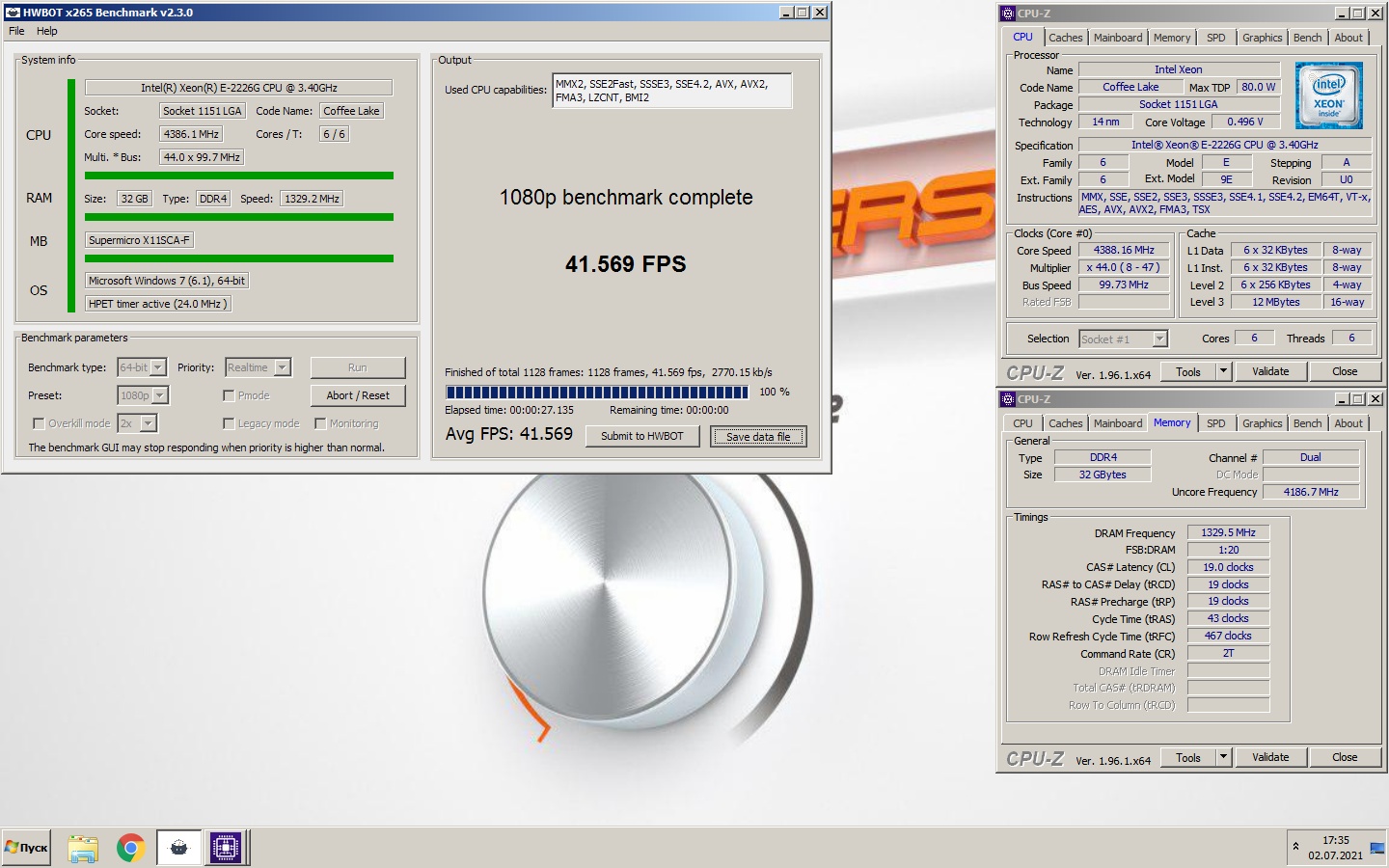Screen dimensions: 1389x868
Task: Select About tab in lower CPU-Z window
Action: [1348, 423]
